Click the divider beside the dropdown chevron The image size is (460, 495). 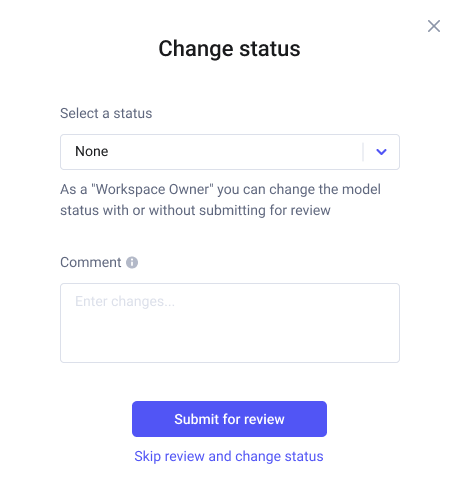point(363,152)
